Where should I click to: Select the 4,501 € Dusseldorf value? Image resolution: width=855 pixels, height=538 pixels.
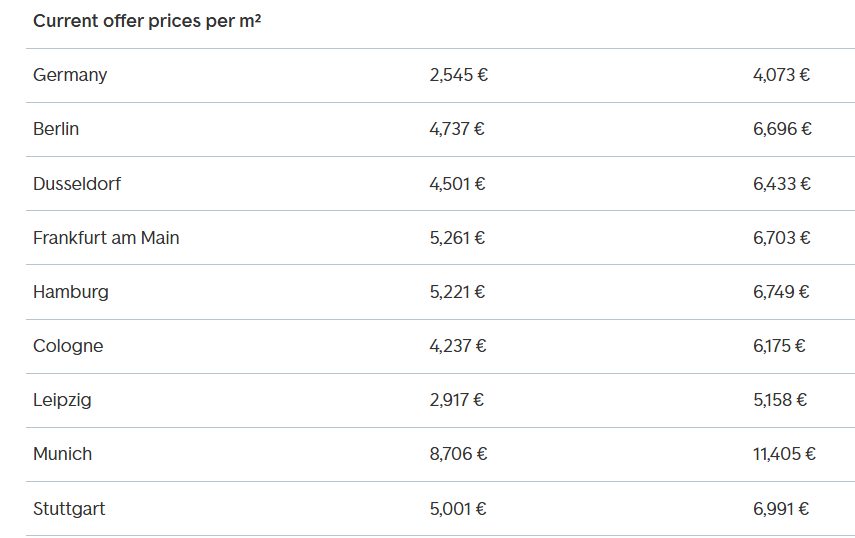[458, 184]
